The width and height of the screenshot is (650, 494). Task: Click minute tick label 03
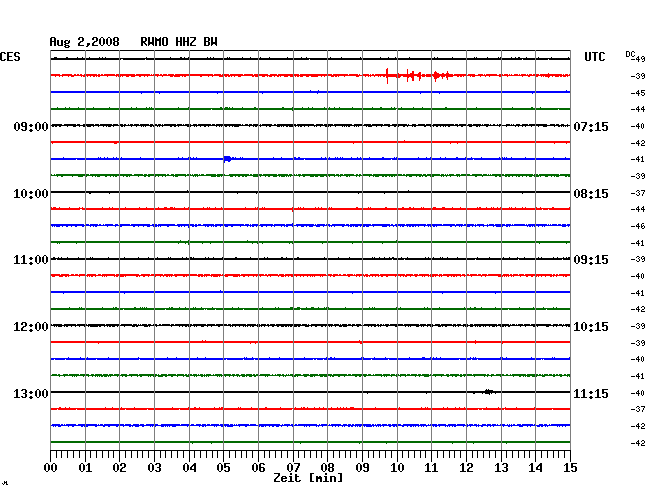pos(155,467)
